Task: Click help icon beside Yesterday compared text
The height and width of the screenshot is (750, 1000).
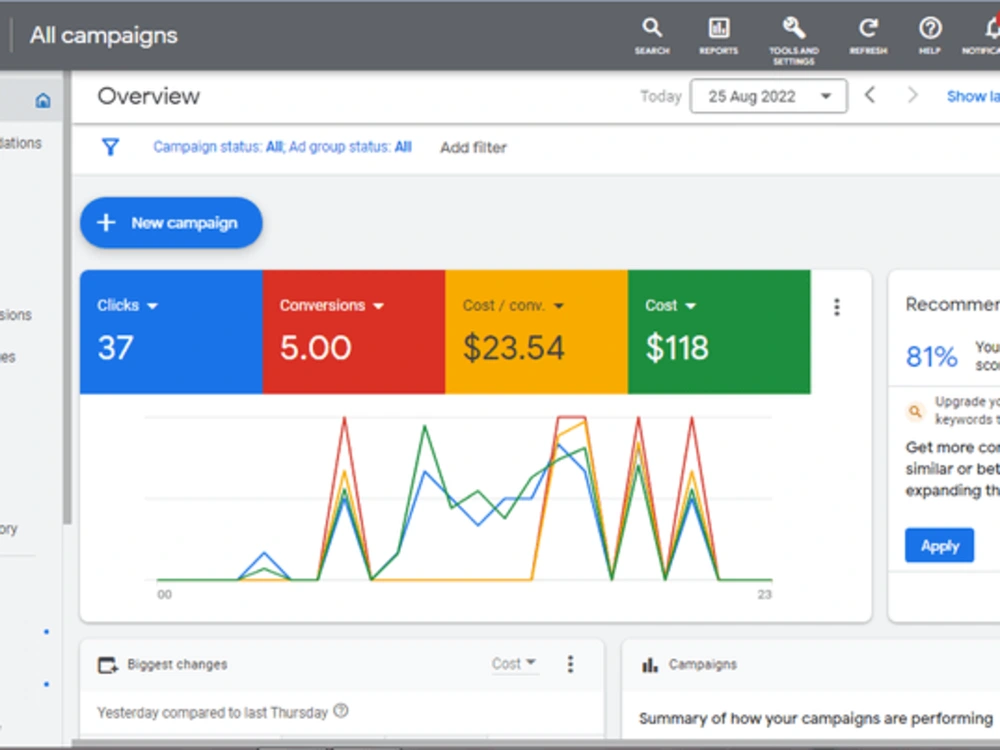Action: [x=341, y=710]
